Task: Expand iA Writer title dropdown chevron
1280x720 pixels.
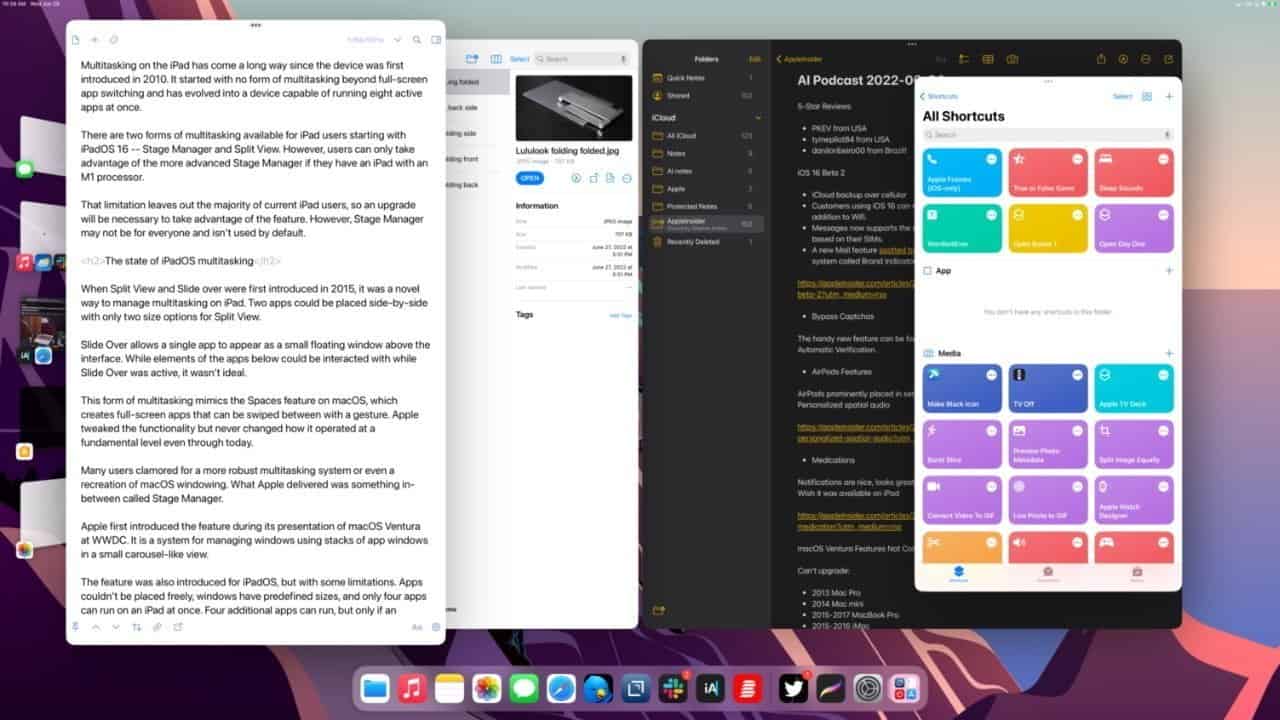Action: click(397, 40)
